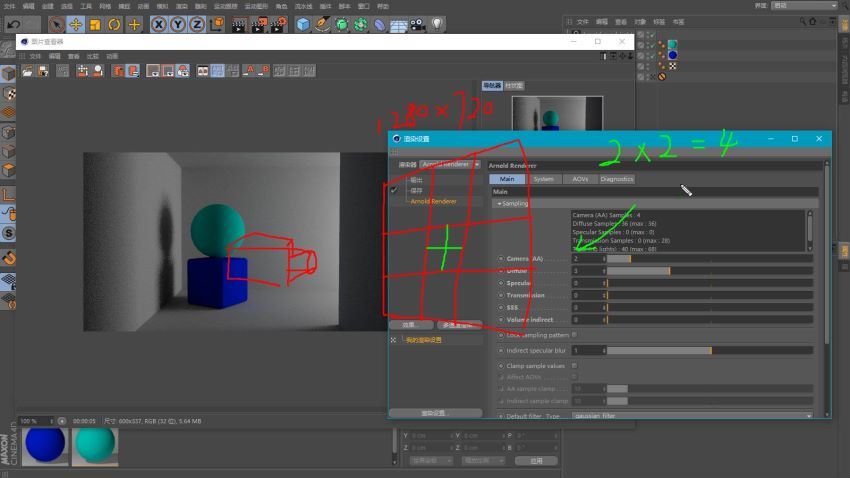Switch to the Diagnostics tab
Screen dimensions: 850x478
[x=616, y=179]
